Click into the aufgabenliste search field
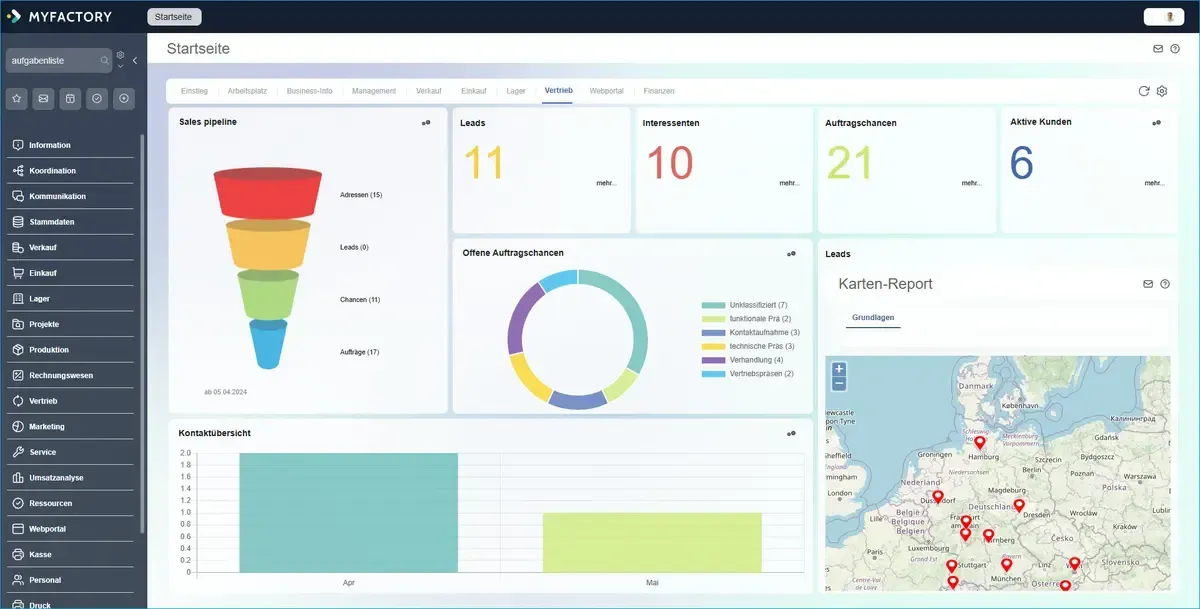 point(52,61)
